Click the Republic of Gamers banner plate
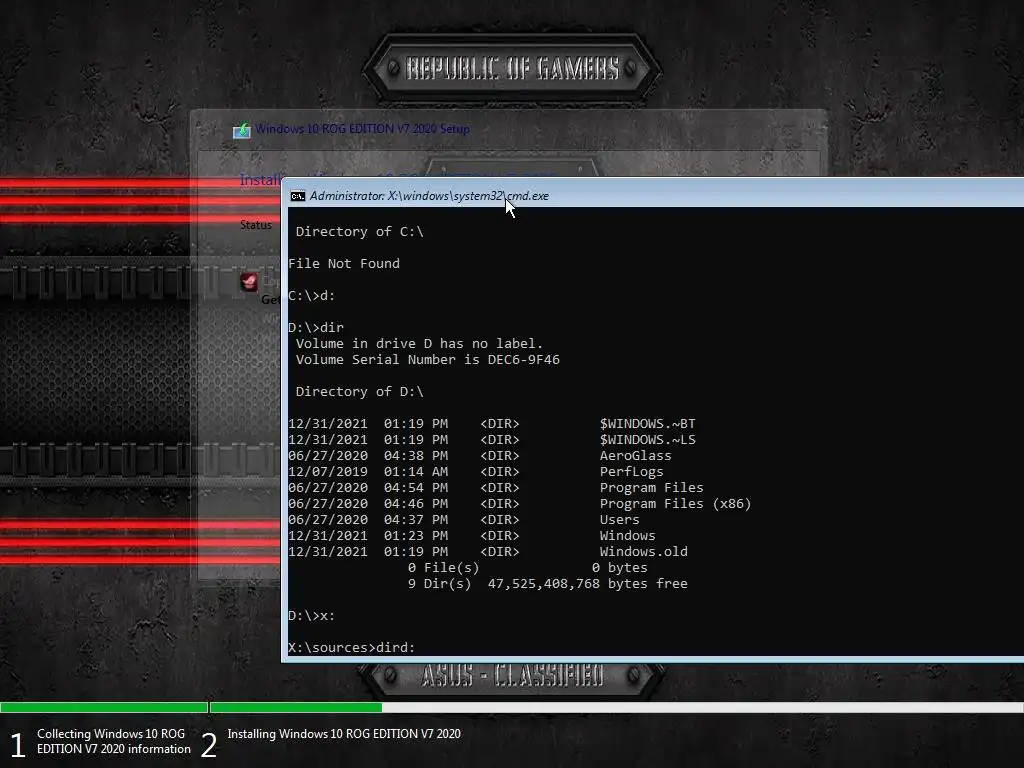 [512, 68]
